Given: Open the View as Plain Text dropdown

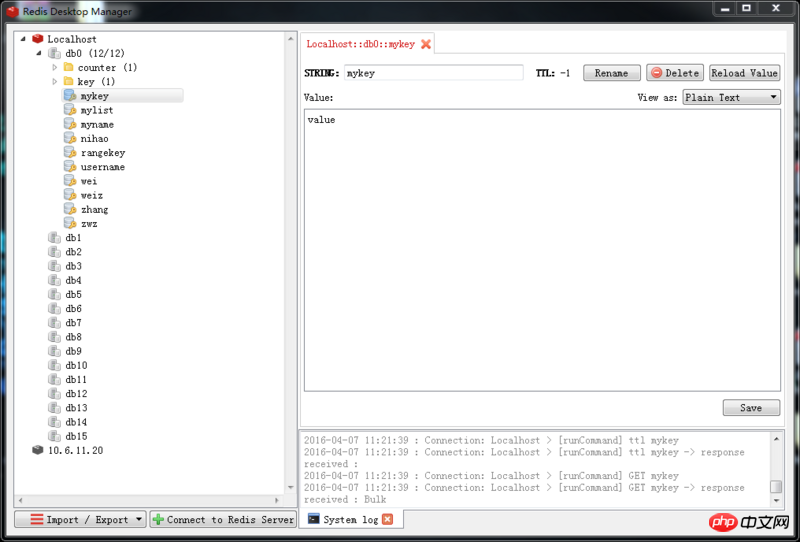Looking at the screenshot, I should point(732,97).
